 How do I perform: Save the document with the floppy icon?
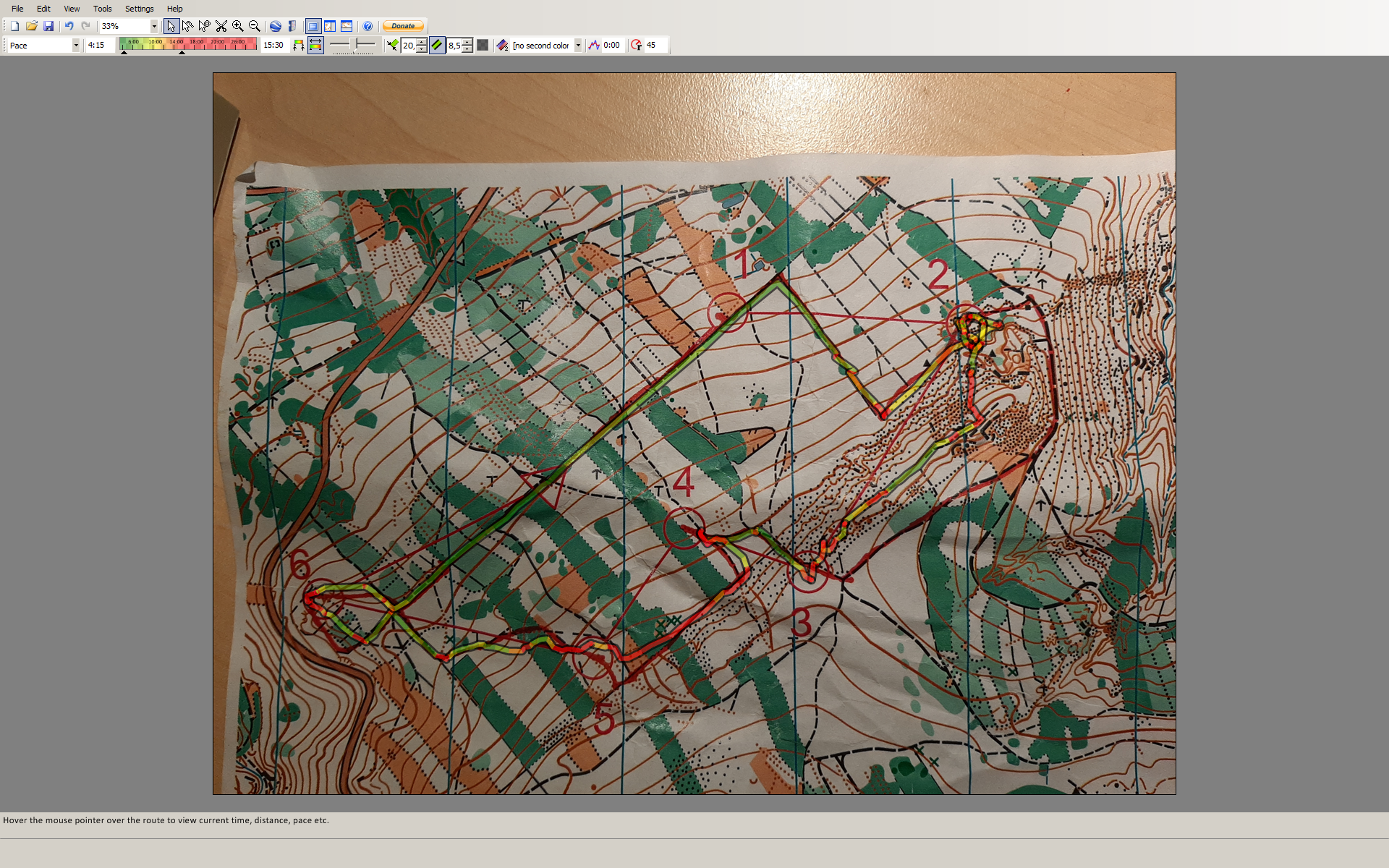48,26
